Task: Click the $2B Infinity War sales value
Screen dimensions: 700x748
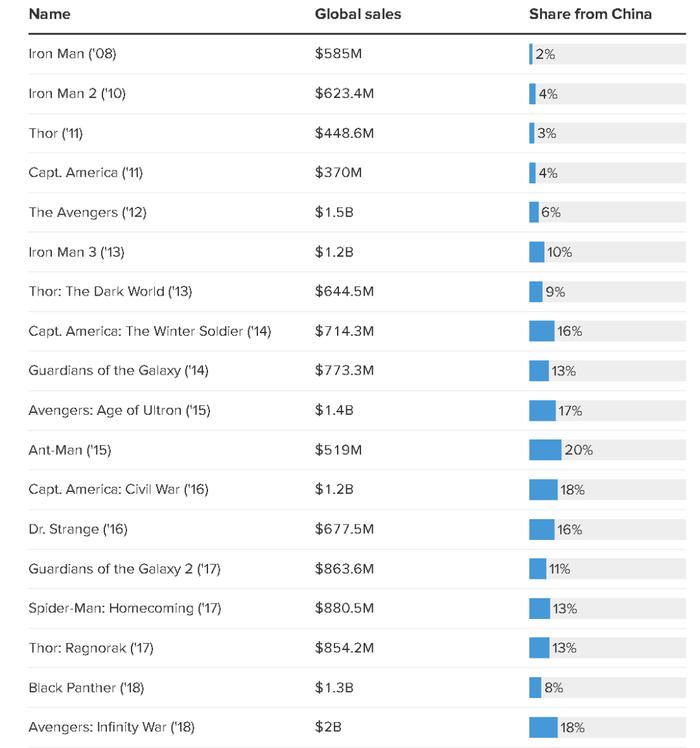Action: (328, 727)
